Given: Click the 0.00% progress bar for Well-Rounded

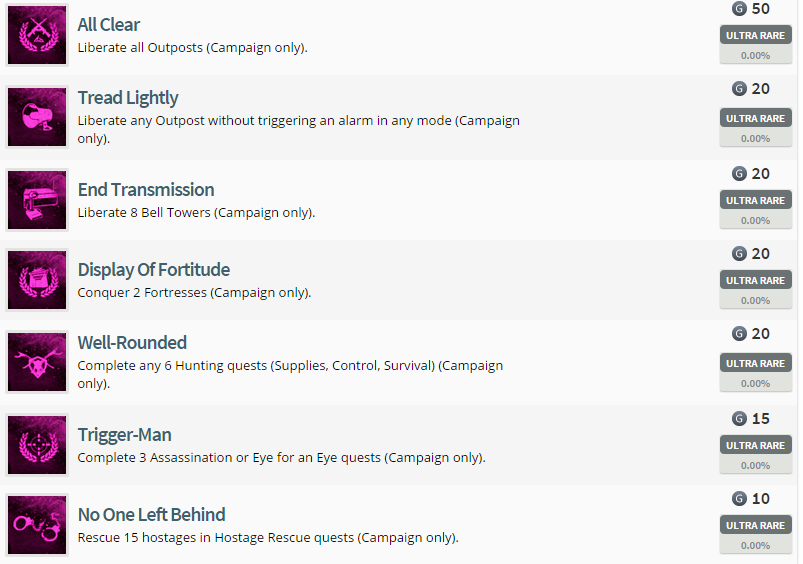Looking at the screenshot, I should click(755, 383).
